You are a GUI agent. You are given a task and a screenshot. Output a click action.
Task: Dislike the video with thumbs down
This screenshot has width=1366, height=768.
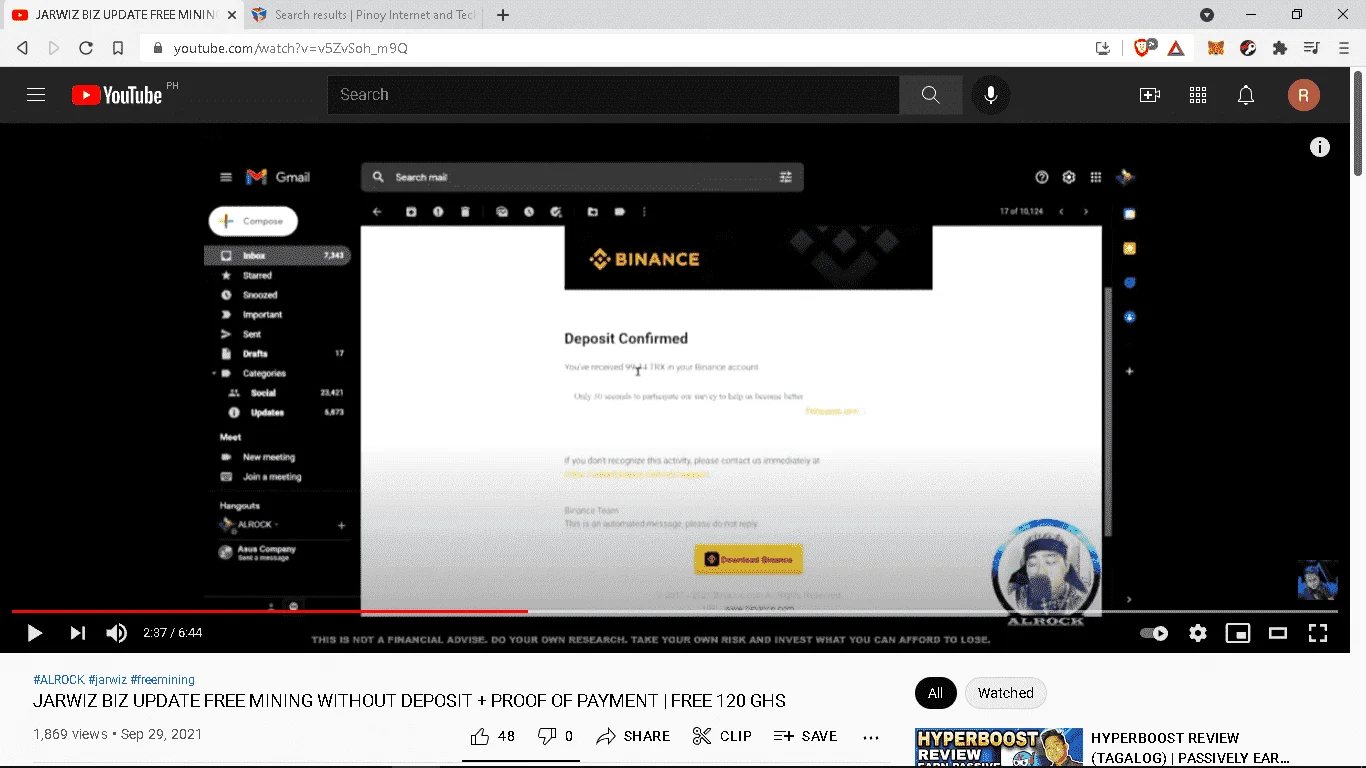(x=555, y=736)
